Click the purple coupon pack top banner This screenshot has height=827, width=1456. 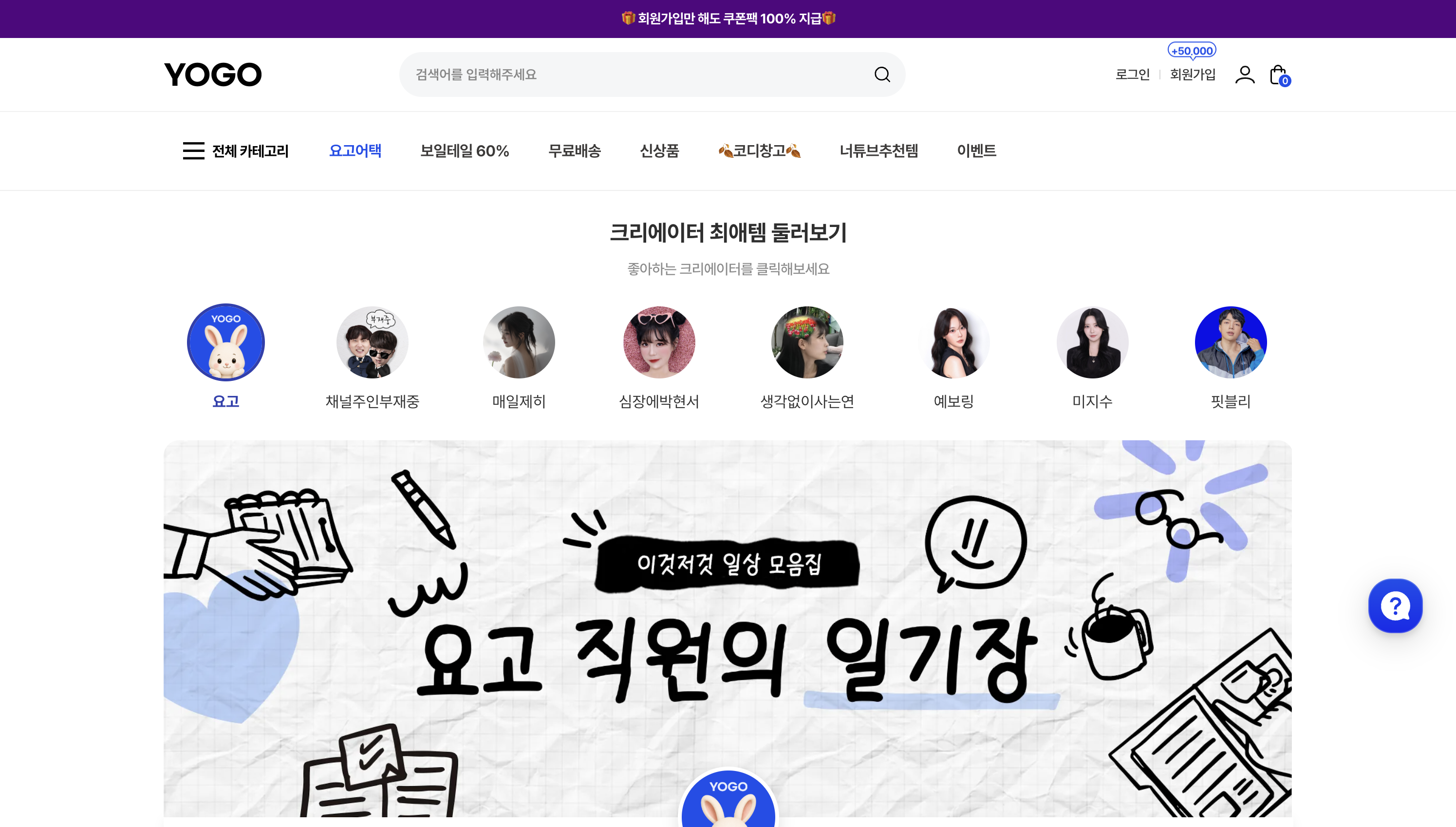click(x=728, y=19)
